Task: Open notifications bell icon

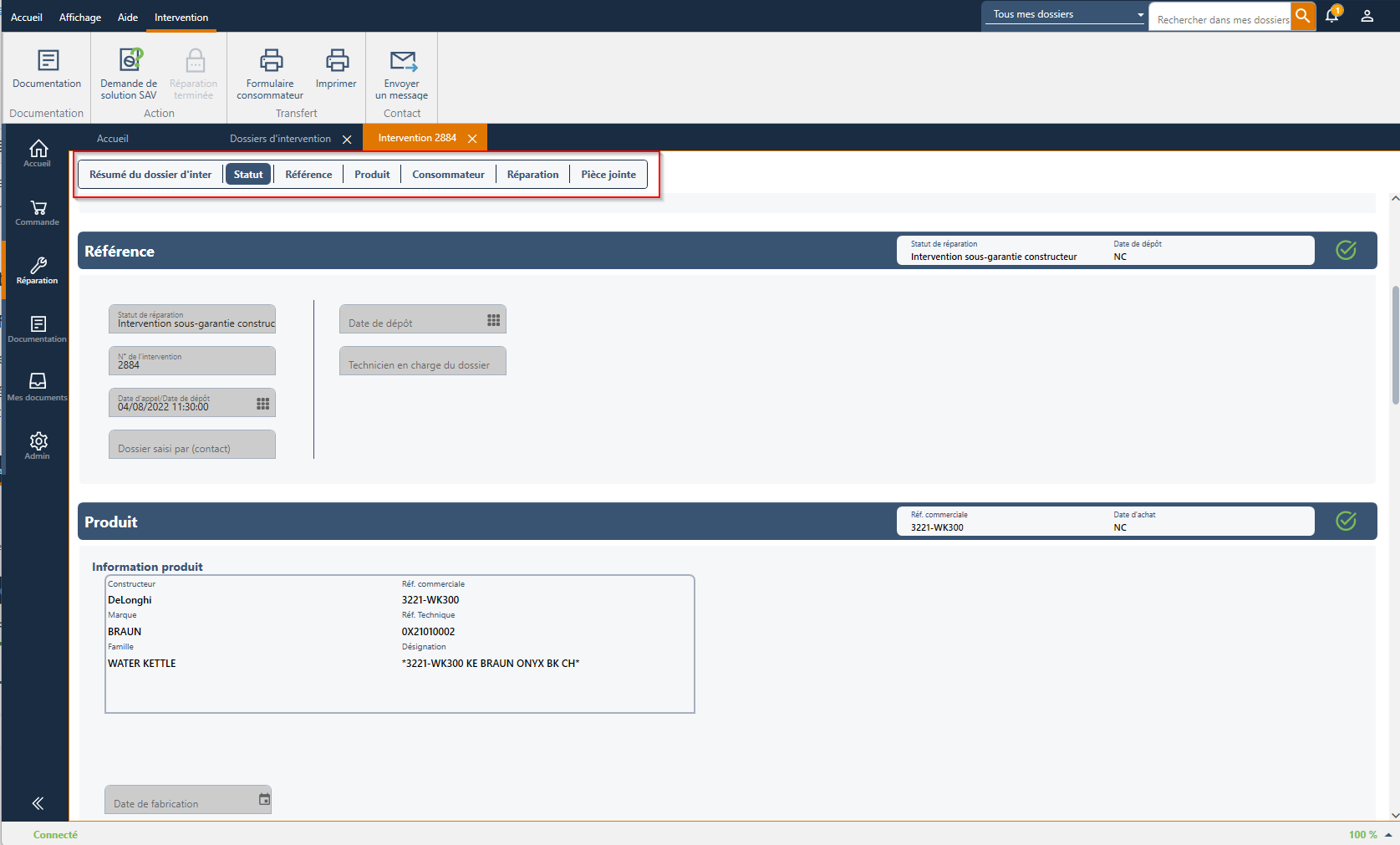Action: [1332, 16]
